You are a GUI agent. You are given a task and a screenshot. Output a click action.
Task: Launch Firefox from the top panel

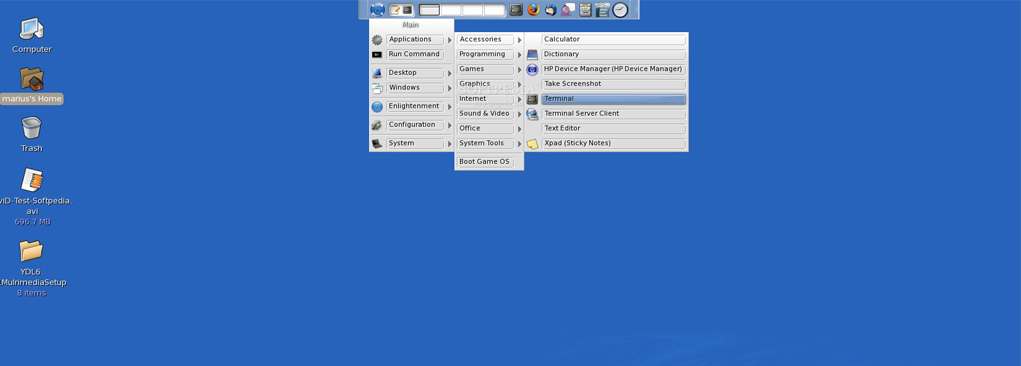[534, 10]
